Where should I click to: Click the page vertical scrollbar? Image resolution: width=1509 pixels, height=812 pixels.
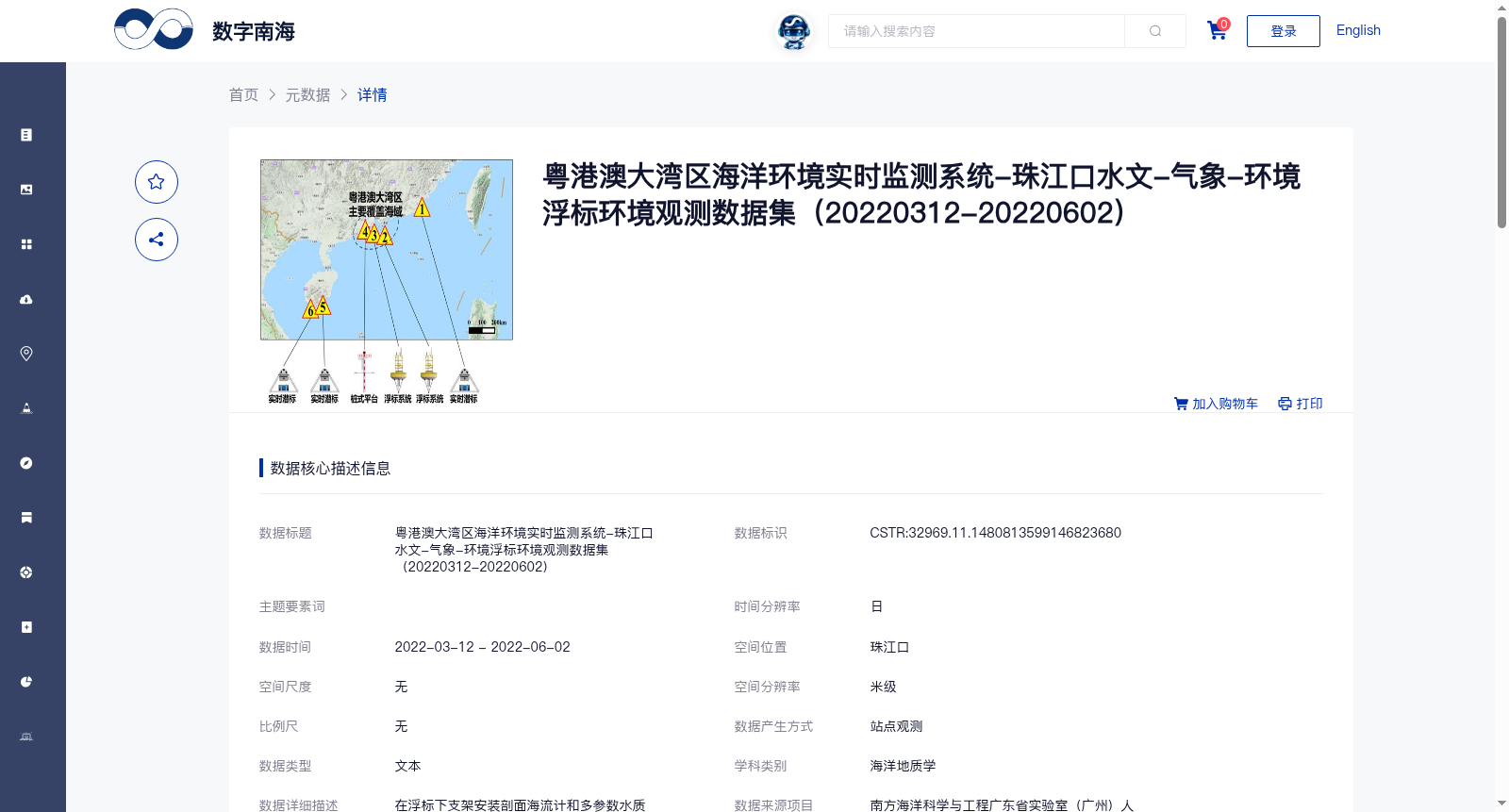[1501, 123]
